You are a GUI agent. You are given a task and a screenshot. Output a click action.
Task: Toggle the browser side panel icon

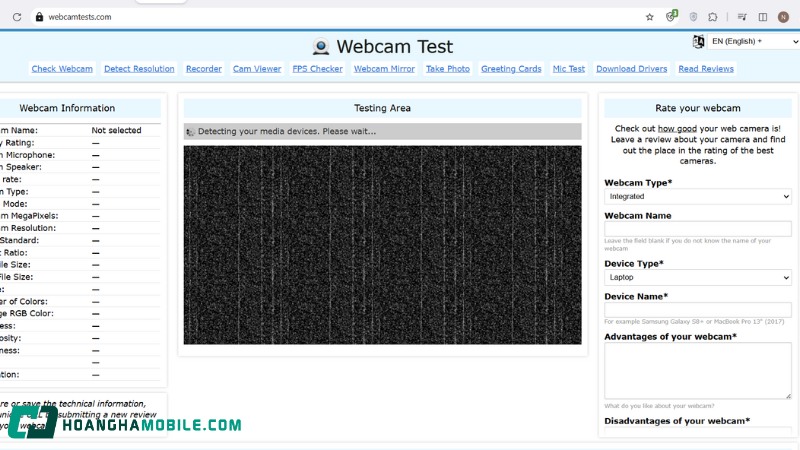point(763,17)
